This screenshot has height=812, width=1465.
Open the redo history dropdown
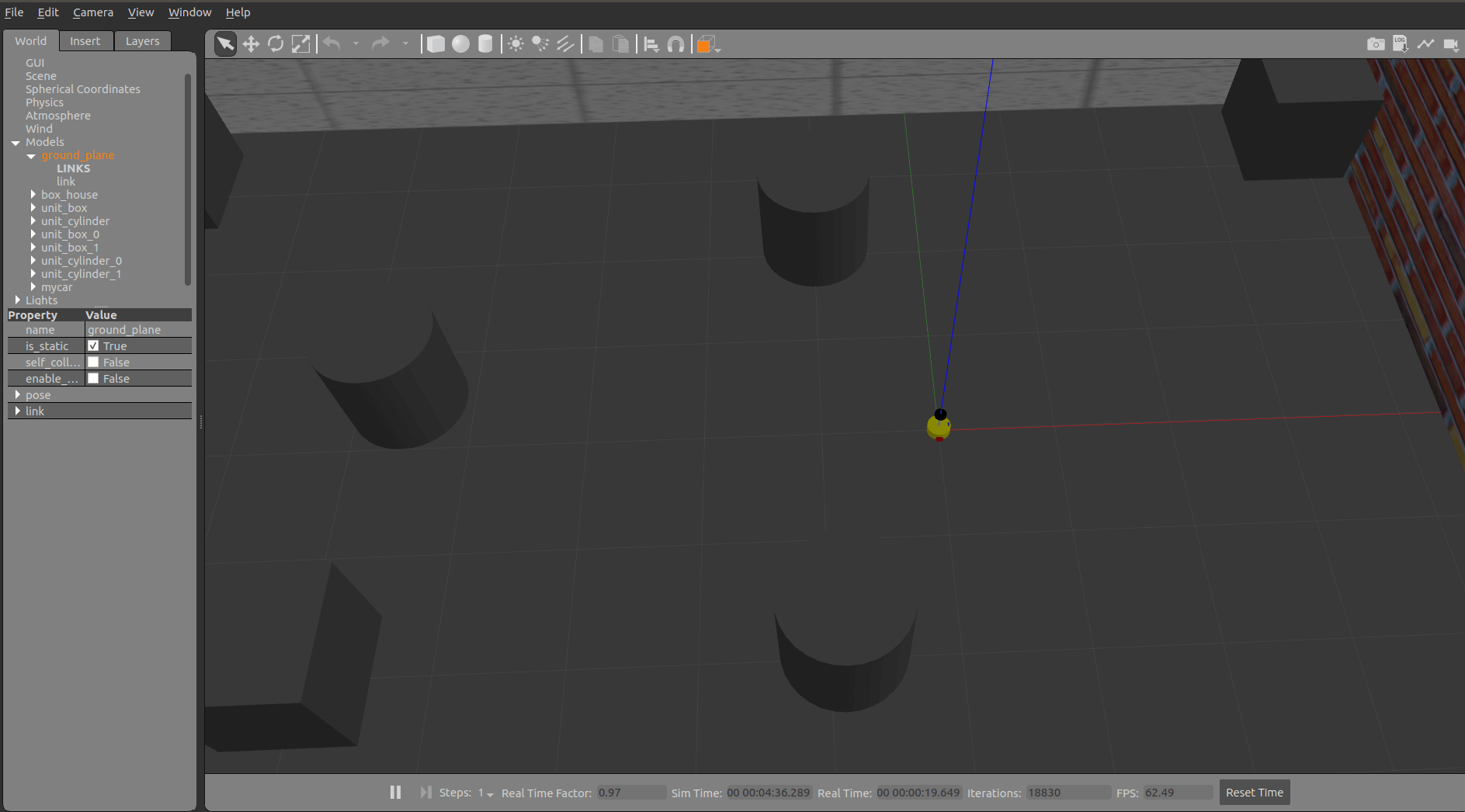pos(404,44)
